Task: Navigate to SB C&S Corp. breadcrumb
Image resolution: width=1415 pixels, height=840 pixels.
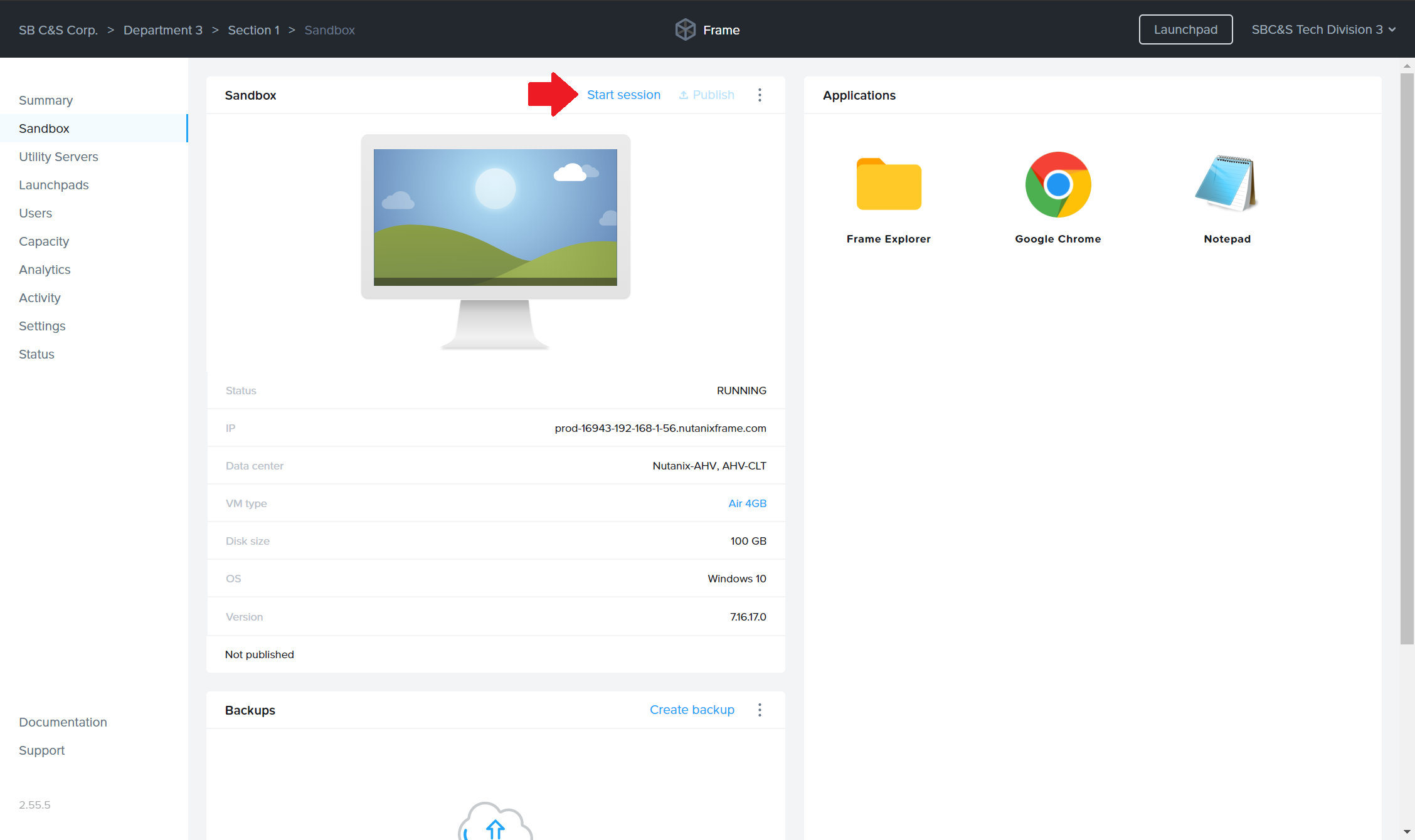Action: [x=58, y=30]
